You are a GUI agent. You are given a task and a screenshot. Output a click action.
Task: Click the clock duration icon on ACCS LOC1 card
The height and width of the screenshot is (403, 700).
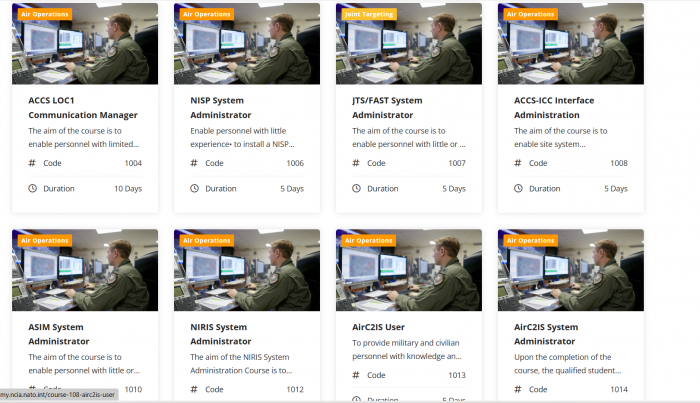(33, 188)
